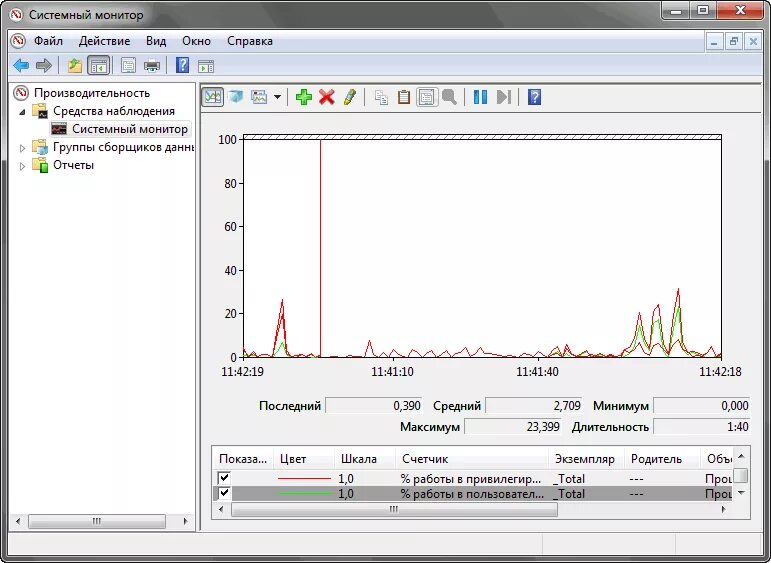Select Производительность root in the tree
Image resolution: width=771 pixels, height=563 pixels.
coord(91,93)
